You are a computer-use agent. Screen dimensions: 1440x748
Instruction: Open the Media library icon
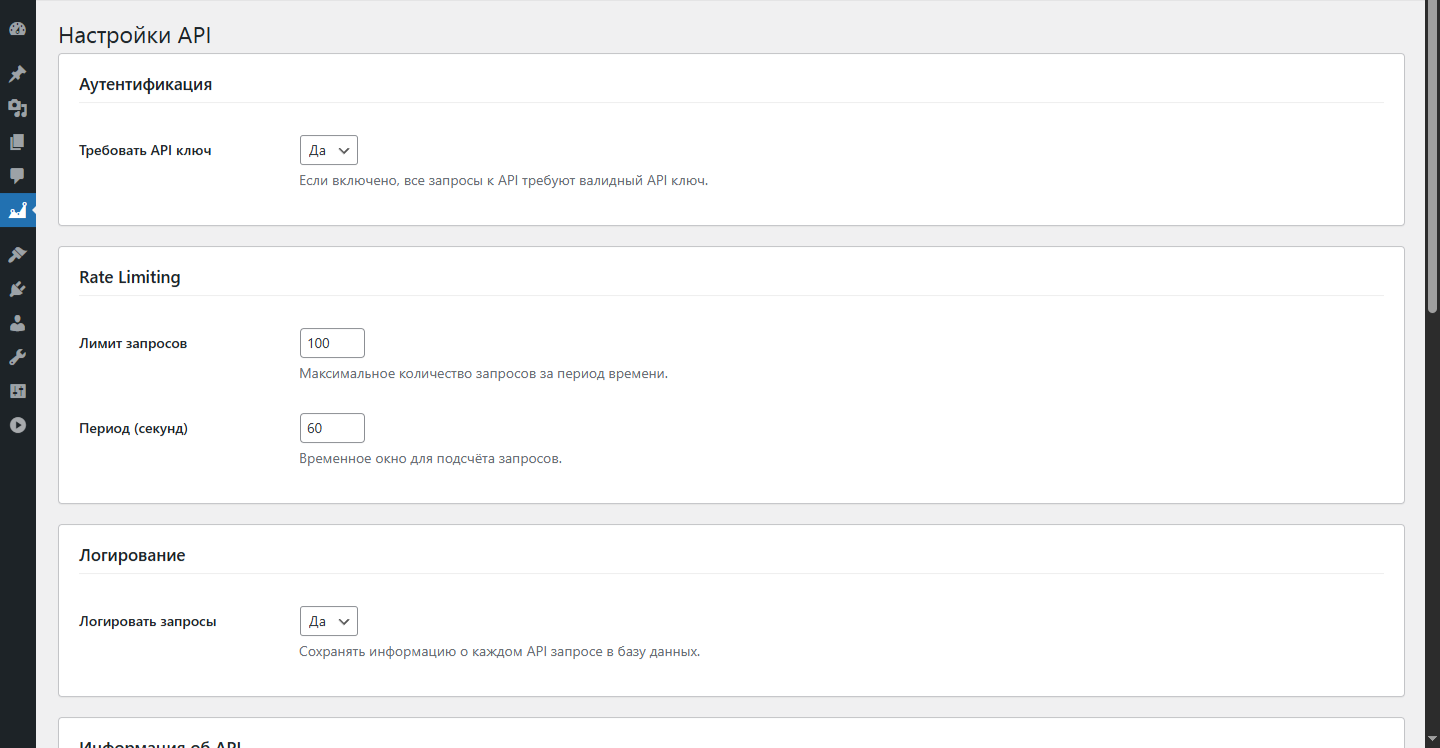17,108
